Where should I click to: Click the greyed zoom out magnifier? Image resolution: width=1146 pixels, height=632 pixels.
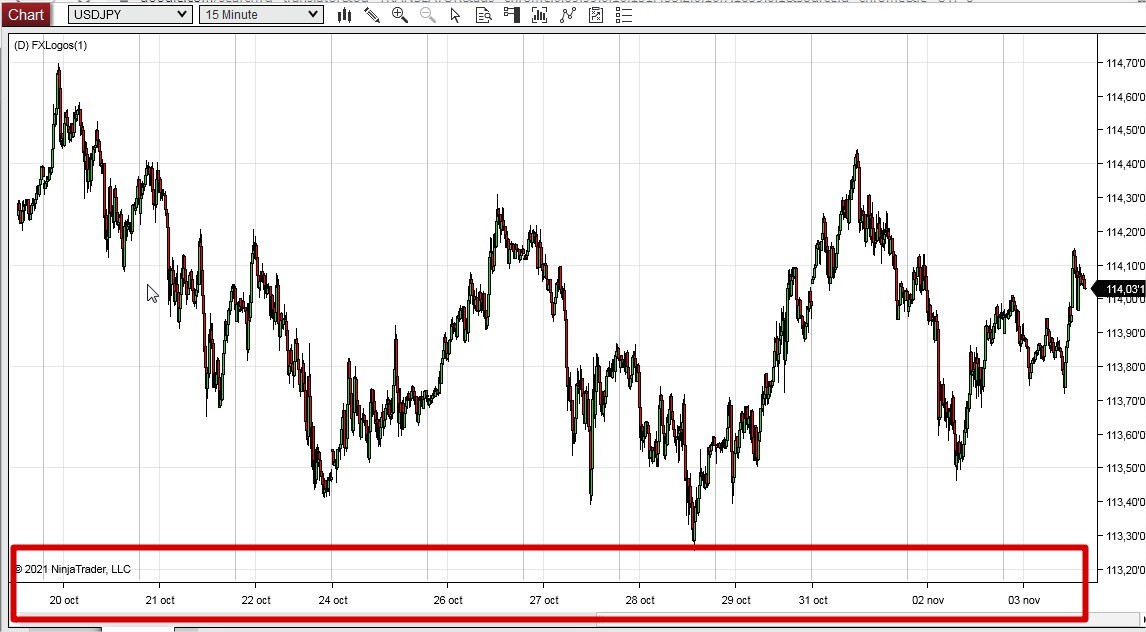coord(428,15)
